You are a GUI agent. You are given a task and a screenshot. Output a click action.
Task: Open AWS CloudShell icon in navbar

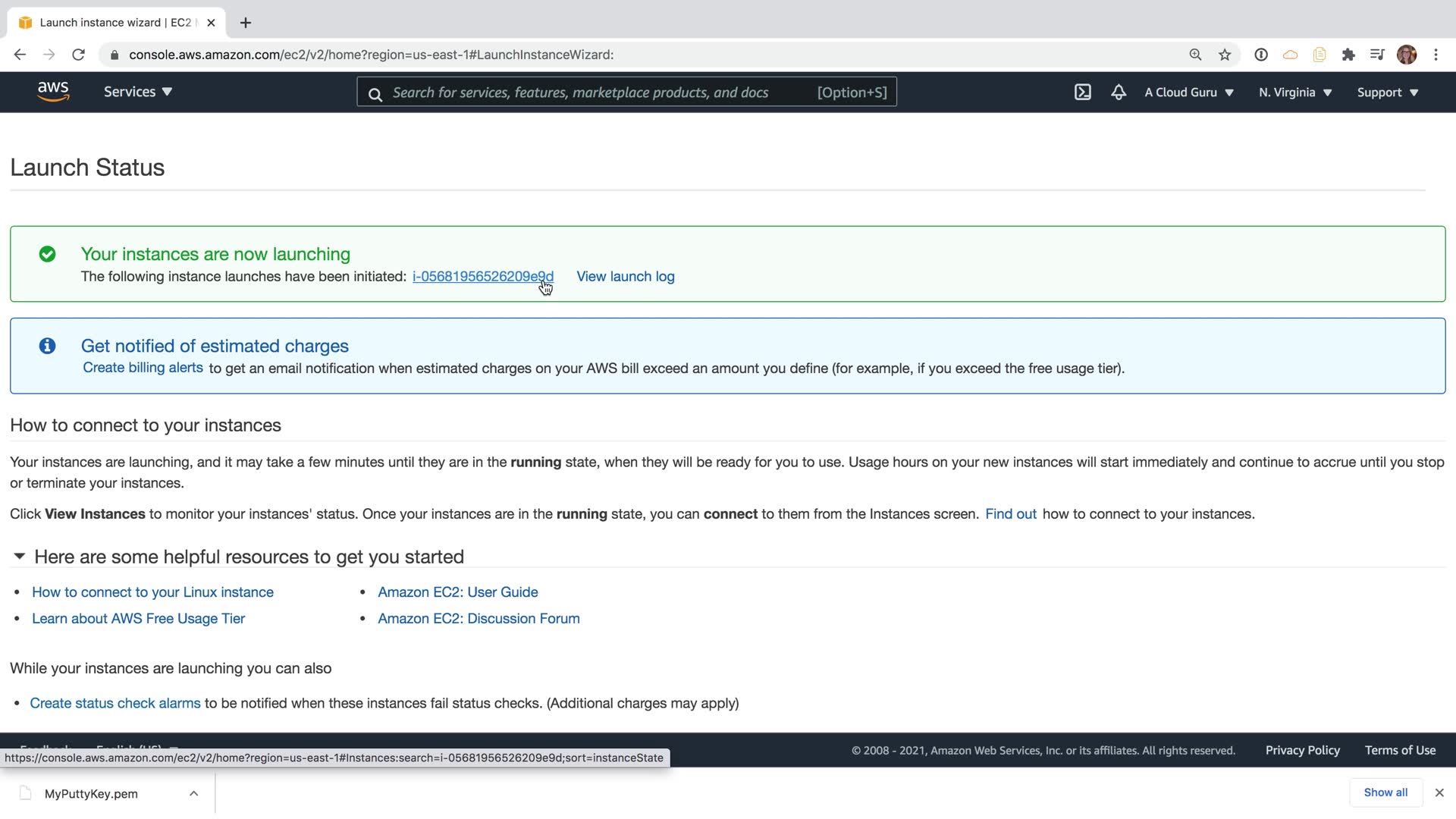(1082, 93)
